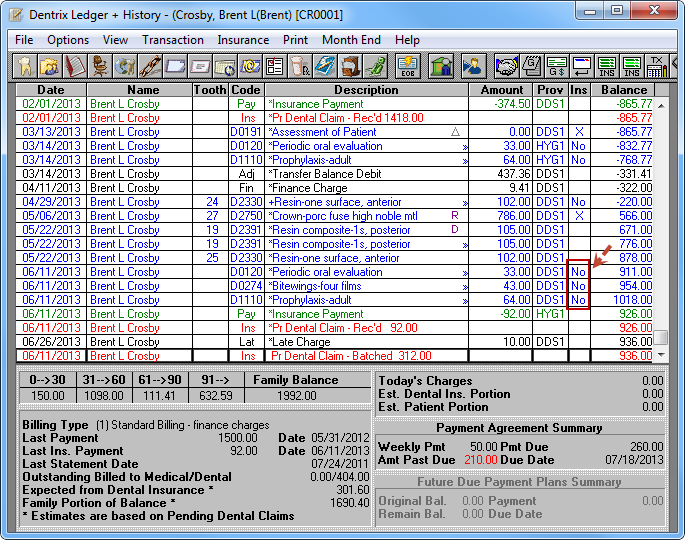Open the File menu
Screen dimensions: 685x540
(x=24, y=40)
